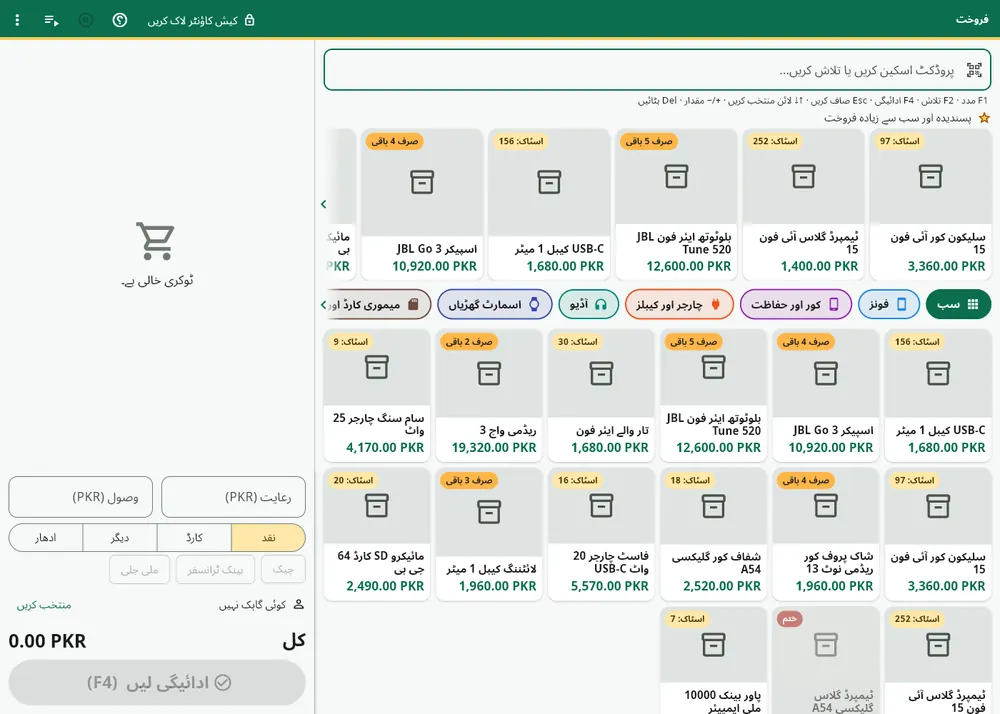The image size is (1000, 714).
Task: Add favourite tempered glass iPhone 15 (1,400 PKR)
Action: pyautogui.click(x=804, y=204)
